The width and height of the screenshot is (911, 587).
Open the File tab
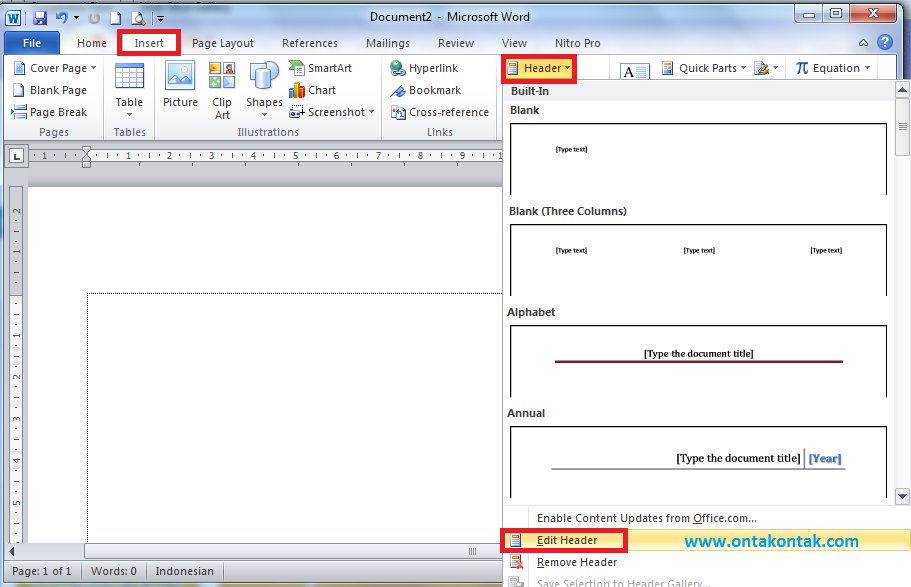32,43
